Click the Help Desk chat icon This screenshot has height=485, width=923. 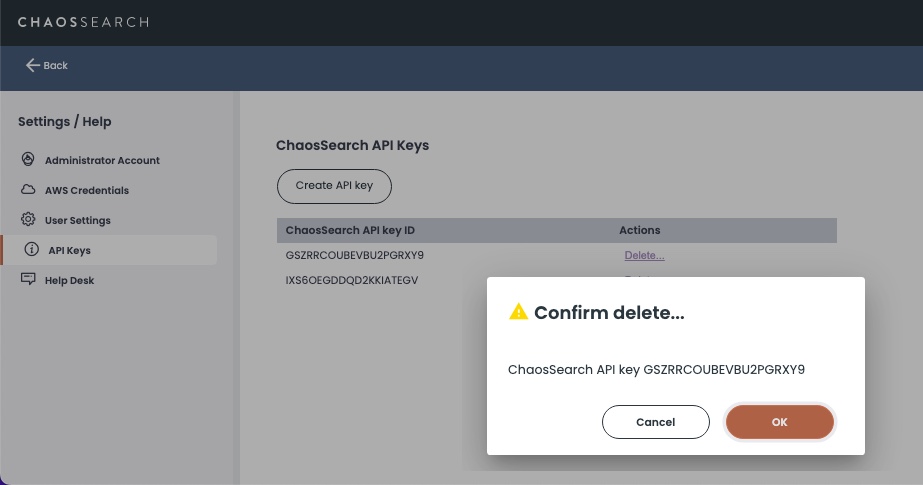click(x=28, y=279)
